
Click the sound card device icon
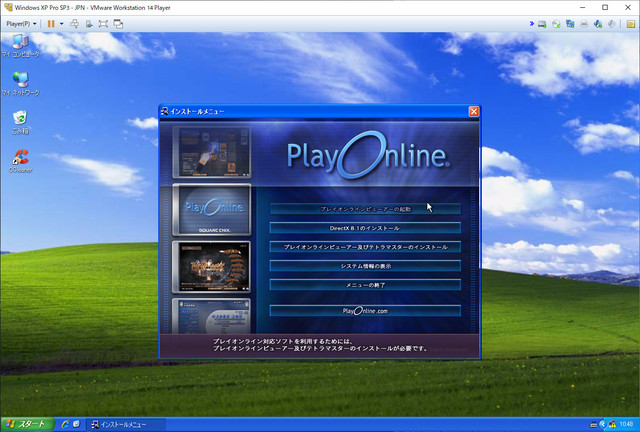(x=611, y=24)
